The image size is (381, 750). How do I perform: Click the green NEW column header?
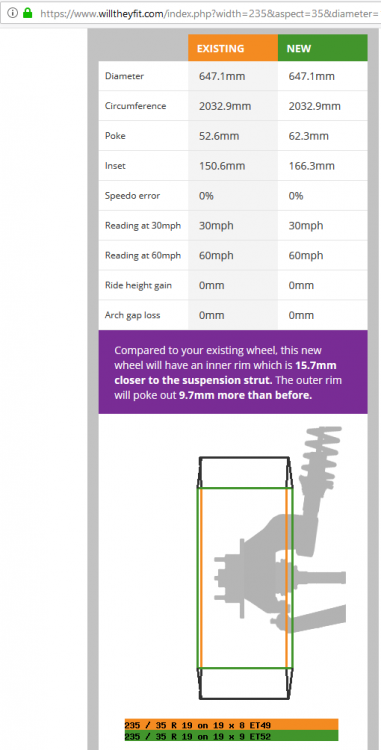pos(323,48)
